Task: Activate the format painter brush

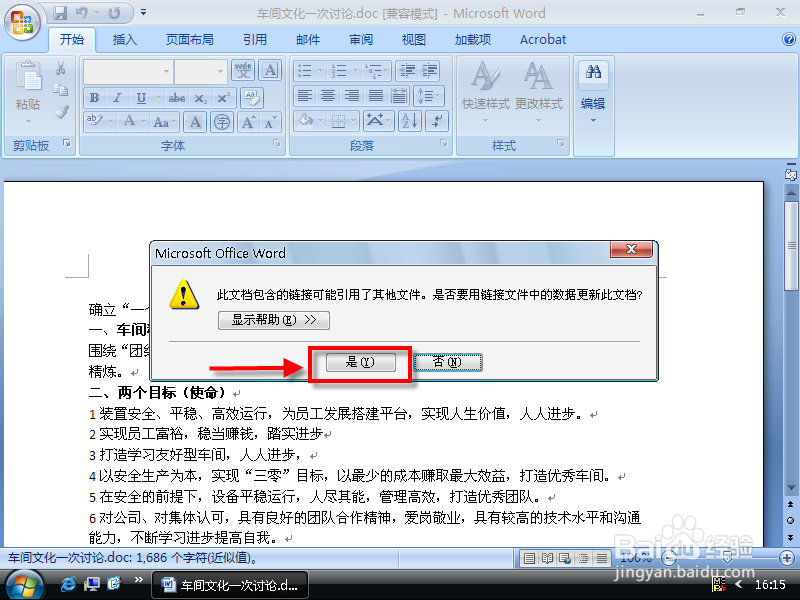Action: click(61, 112)
